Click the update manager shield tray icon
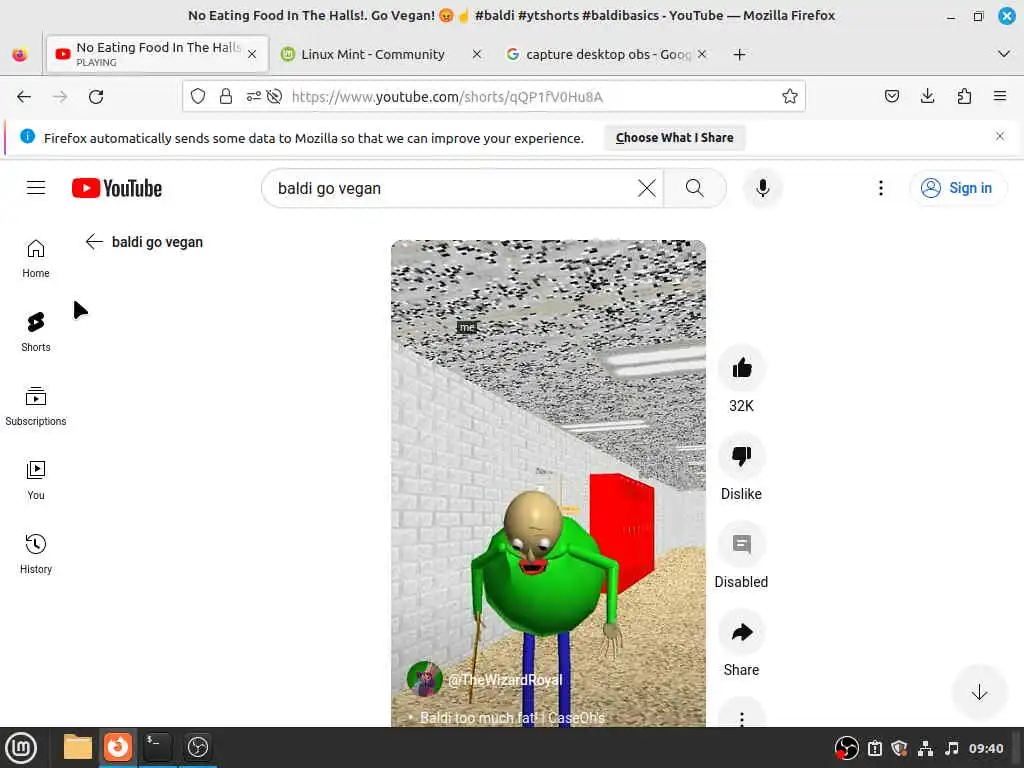This screenshot has height=768, width=1024. click(x=899, y=748)
